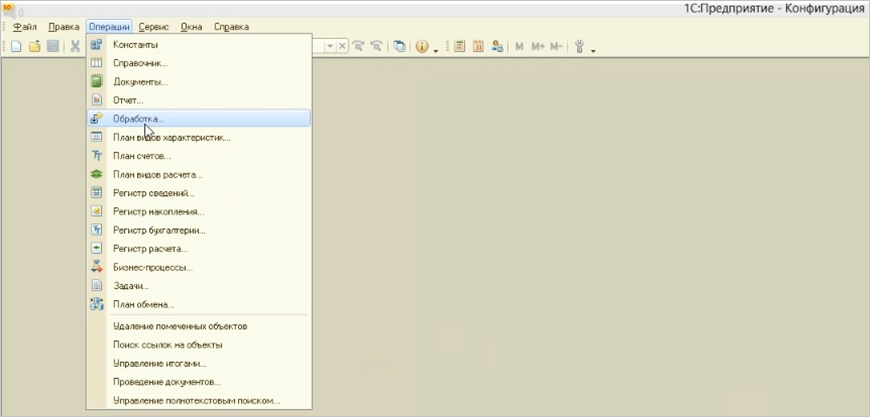This screenshot has height=417, width=870.
Task: Click the Help information icon
Action: point(422,47)
